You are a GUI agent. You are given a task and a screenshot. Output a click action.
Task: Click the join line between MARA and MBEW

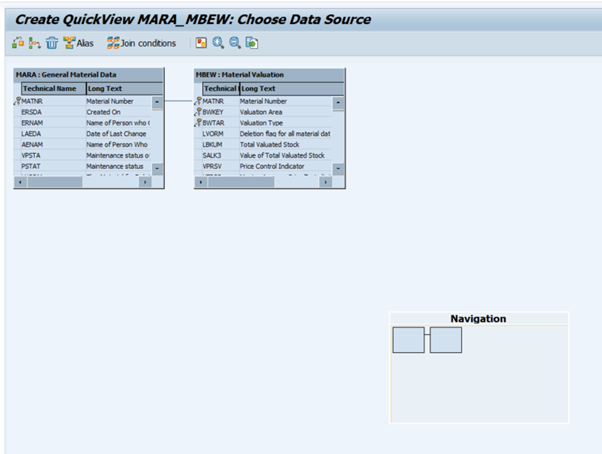pyautogui.click(x=179, y=101)
